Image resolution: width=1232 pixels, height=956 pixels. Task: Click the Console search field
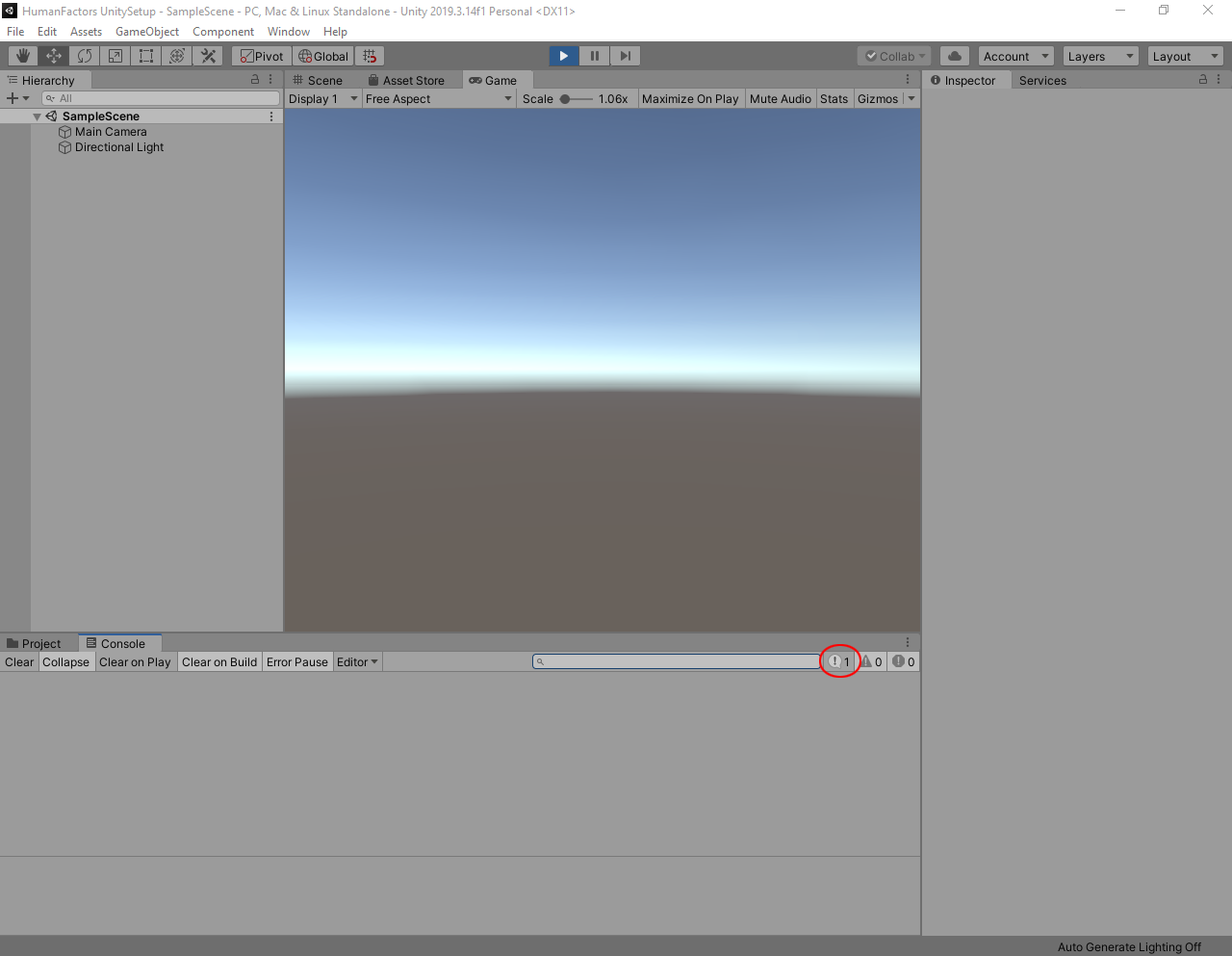(x=677, y=661)
